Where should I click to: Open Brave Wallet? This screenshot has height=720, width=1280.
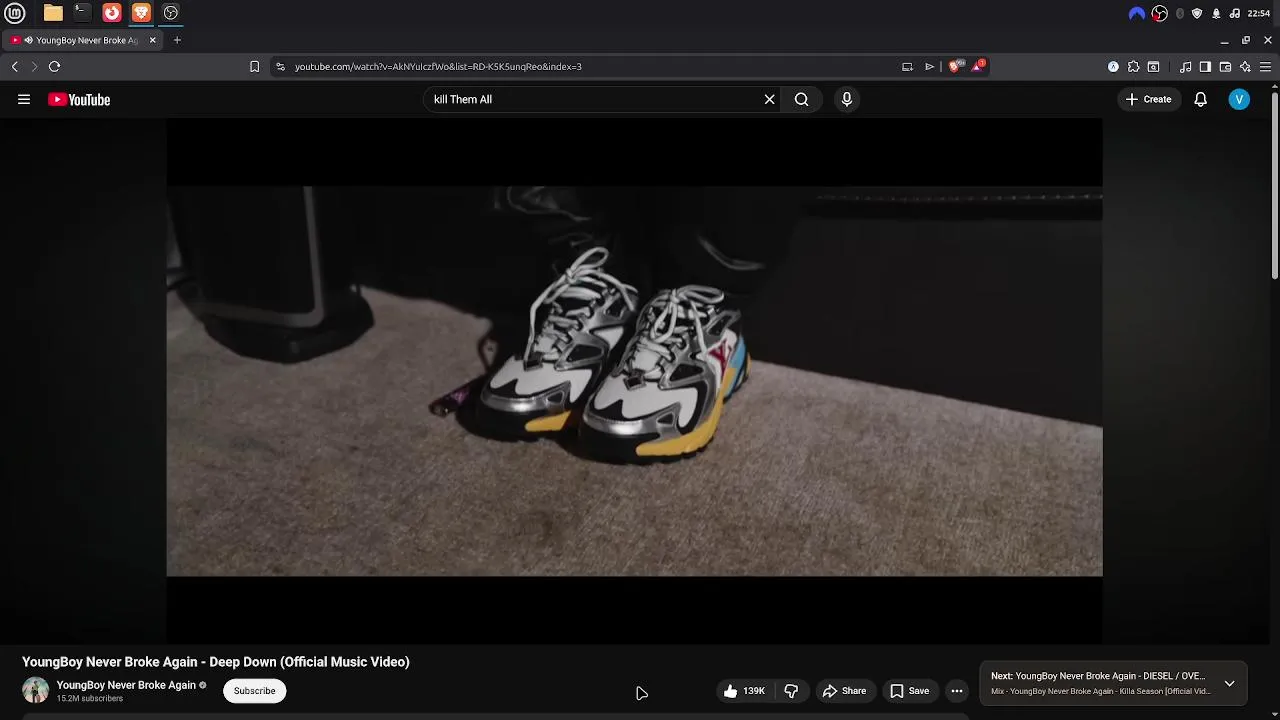[x=1225, y=67]
